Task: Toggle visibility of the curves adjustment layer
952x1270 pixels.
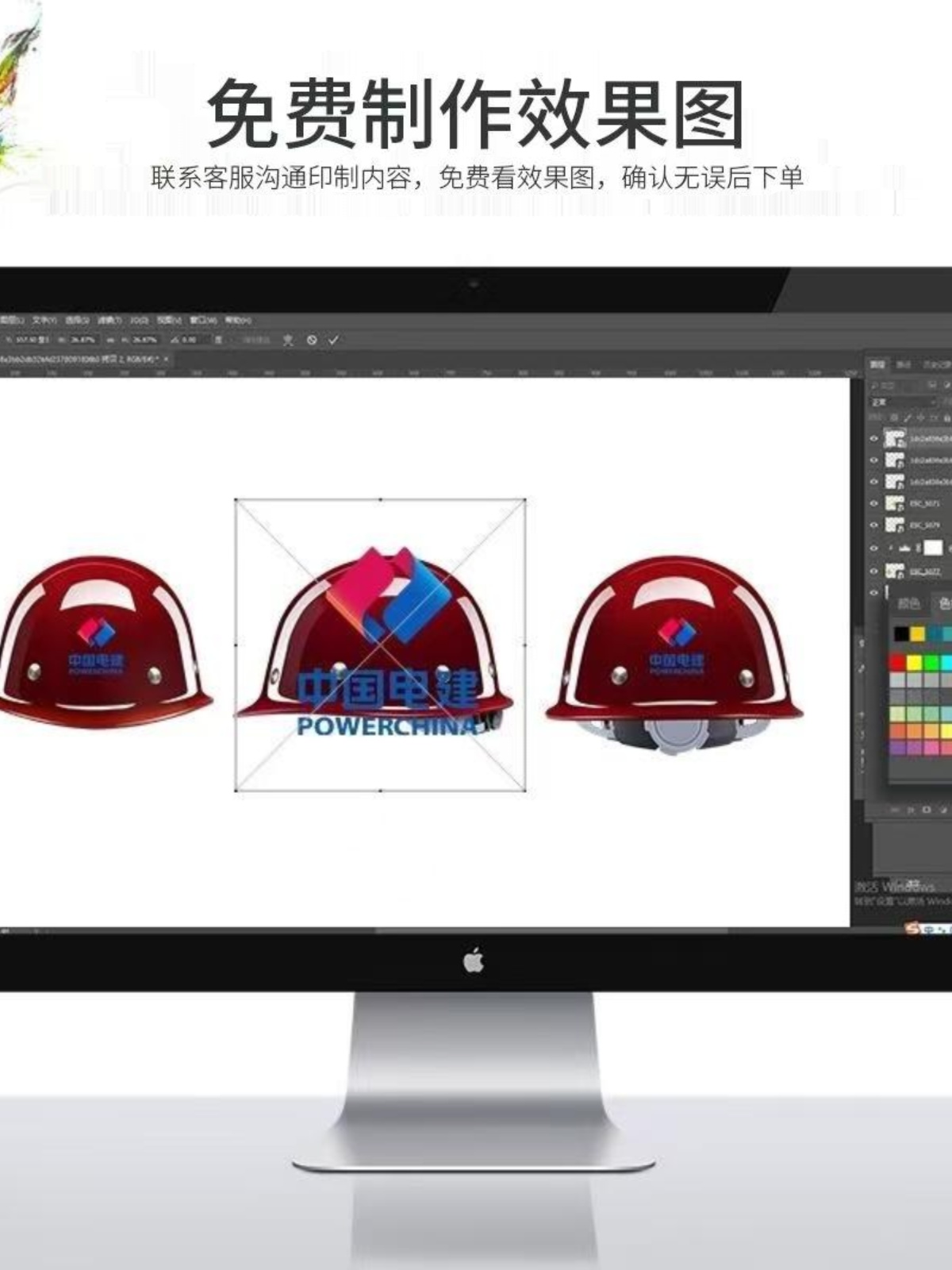Action: (873, 548)
